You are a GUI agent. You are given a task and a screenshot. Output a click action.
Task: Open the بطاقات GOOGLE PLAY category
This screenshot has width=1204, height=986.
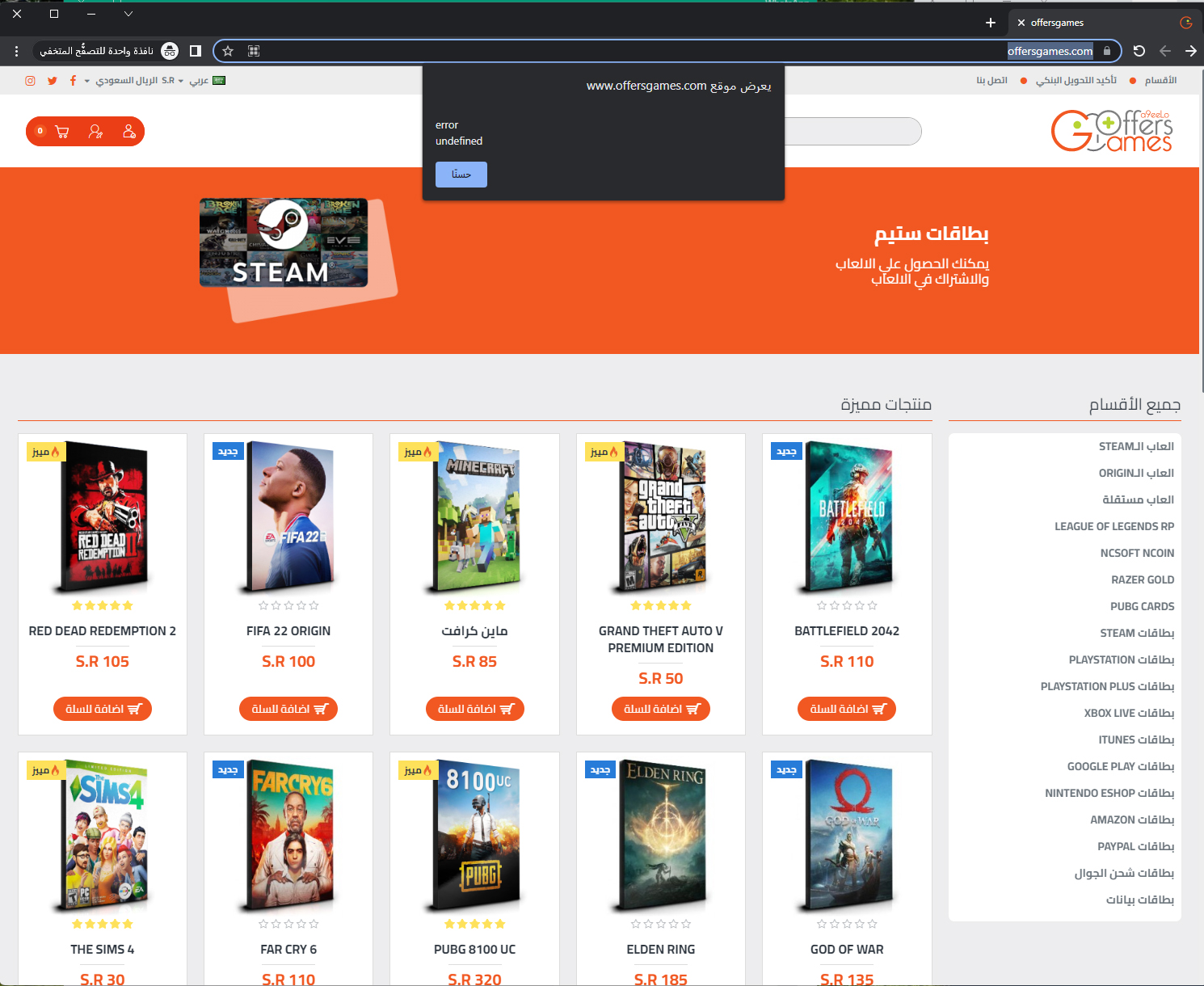(x=1121, y=767)
